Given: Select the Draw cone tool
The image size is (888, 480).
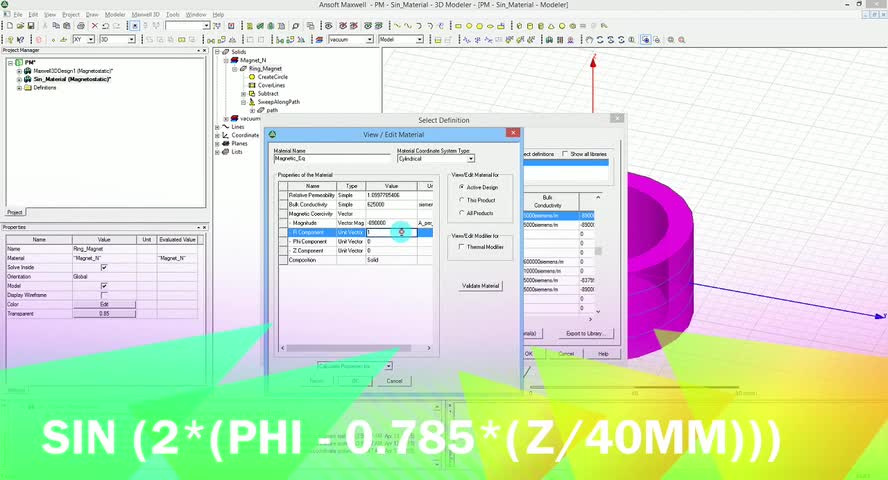Looking at the screenshot, I should [x=552, y=26].
